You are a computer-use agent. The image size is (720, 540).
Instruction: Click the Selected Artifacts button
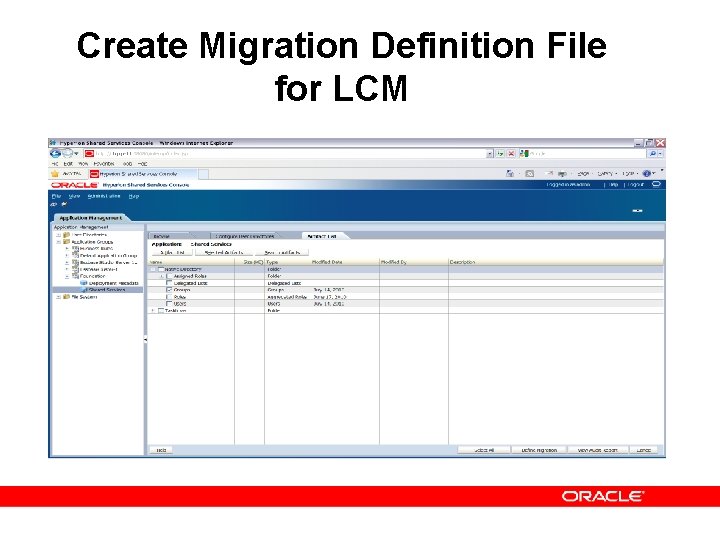(224, 253)
